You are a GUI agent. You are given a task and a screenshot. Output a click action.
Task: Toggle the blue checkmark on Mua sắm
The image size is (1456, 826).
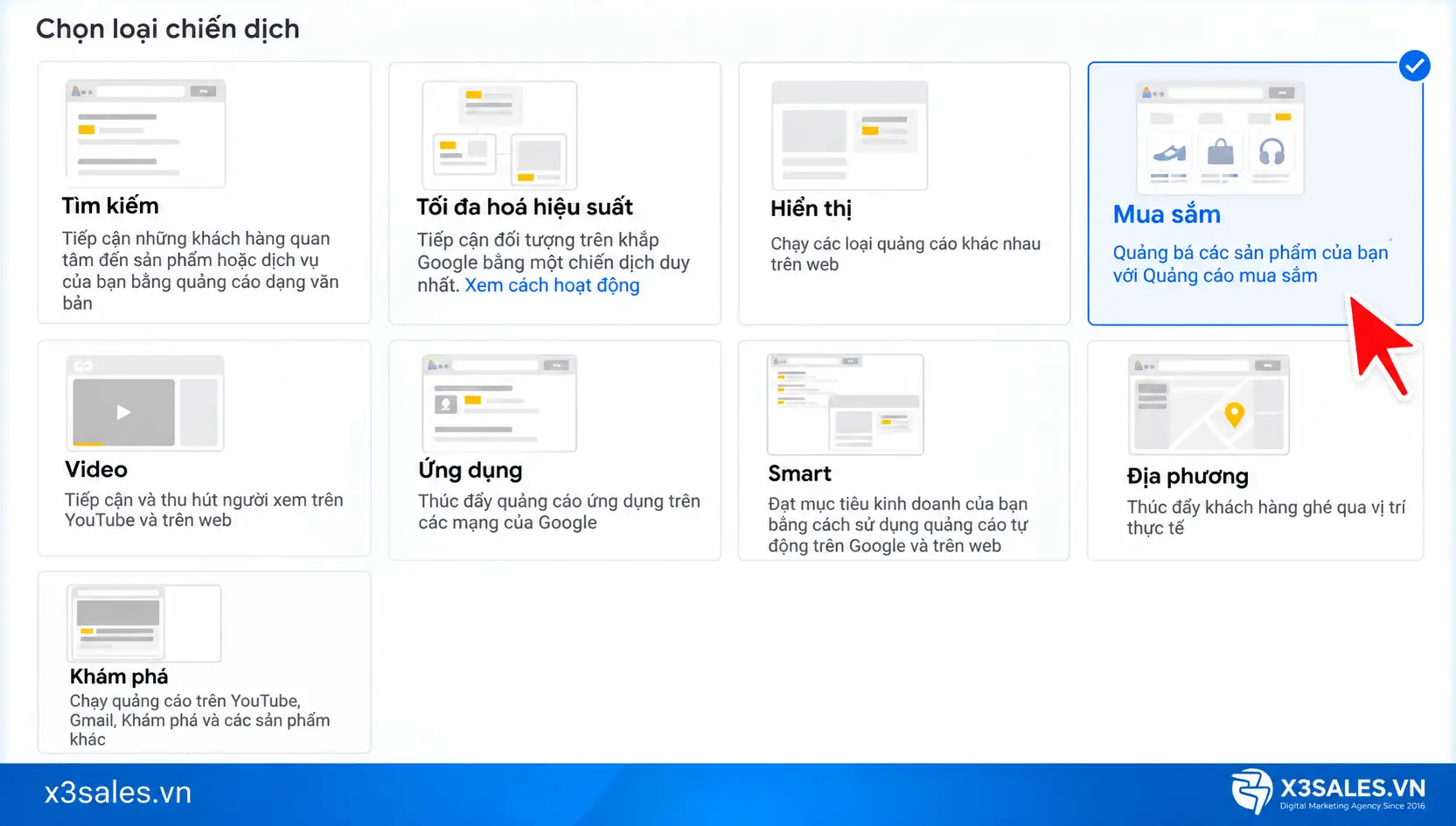[x=1414, y=66]
